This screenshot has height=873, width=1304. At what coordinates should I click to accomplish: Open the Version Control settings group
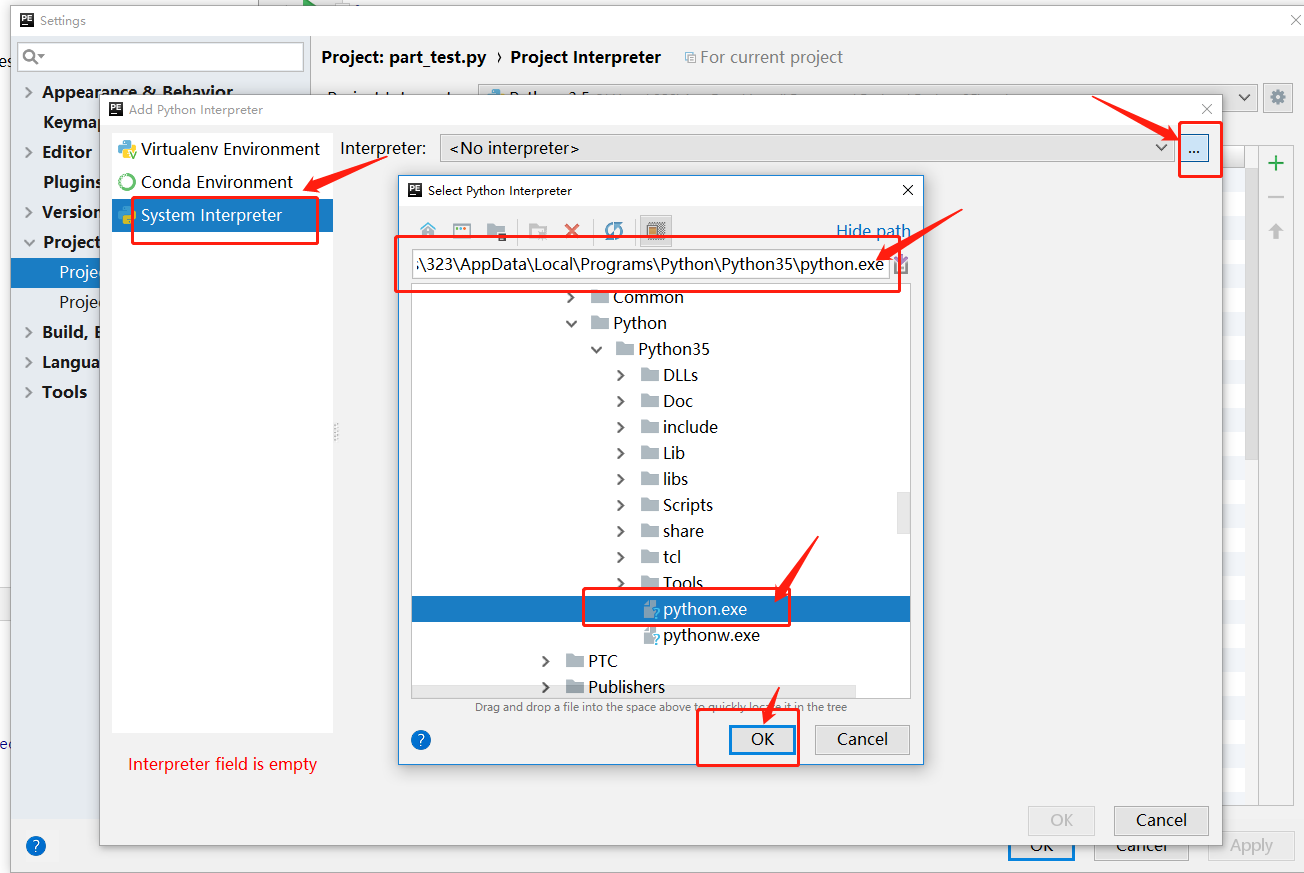click(70, 212)
